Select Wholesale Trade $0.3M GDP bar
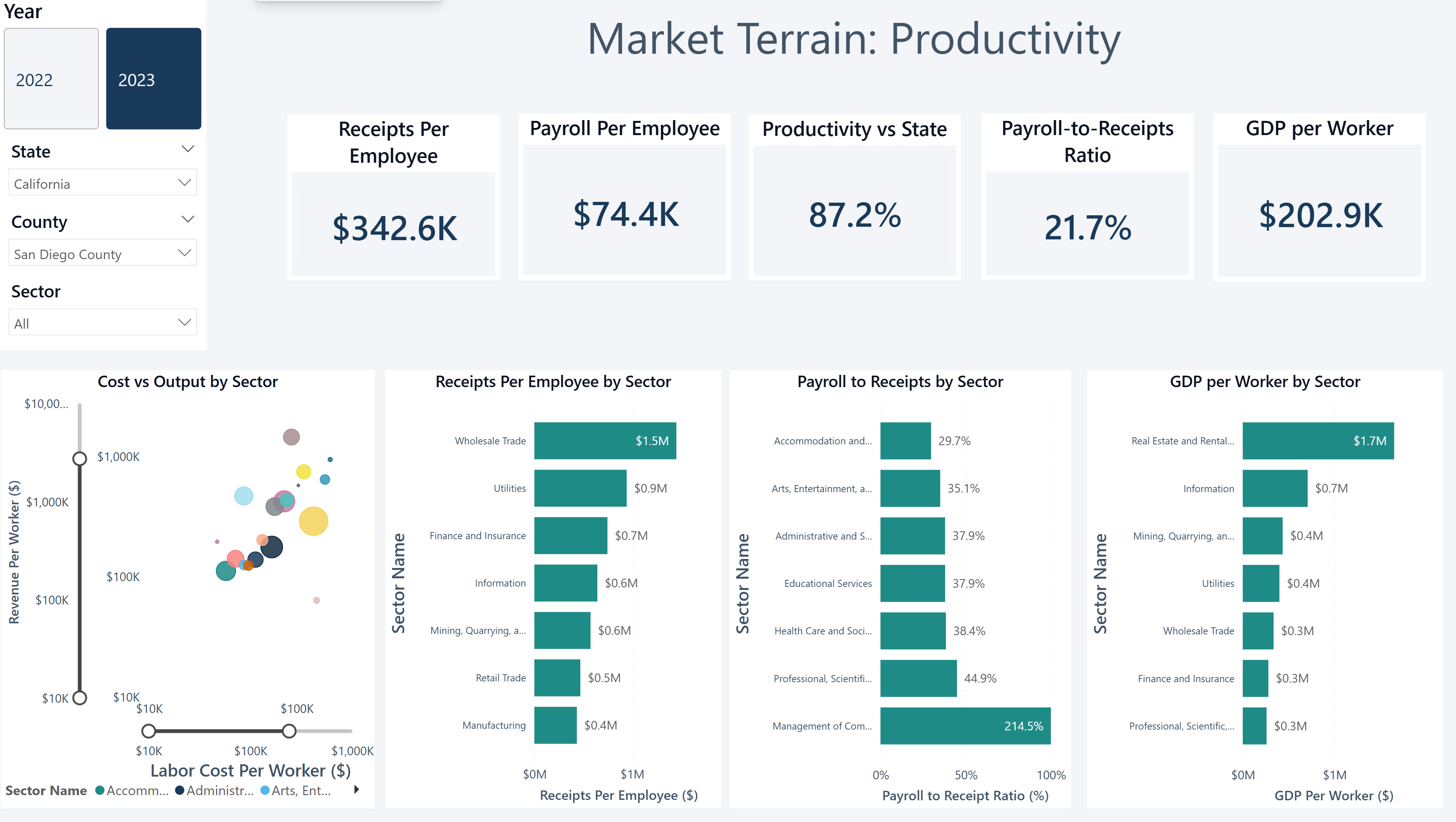The width and height of the screenshot is (1456, 822). [x=1257, y=630]
